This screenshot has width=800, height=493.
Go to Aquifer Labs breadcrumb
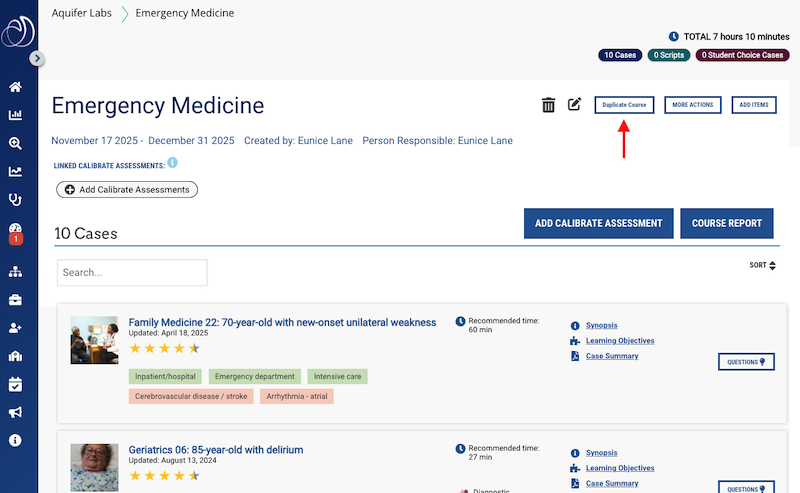click(82, 13)
